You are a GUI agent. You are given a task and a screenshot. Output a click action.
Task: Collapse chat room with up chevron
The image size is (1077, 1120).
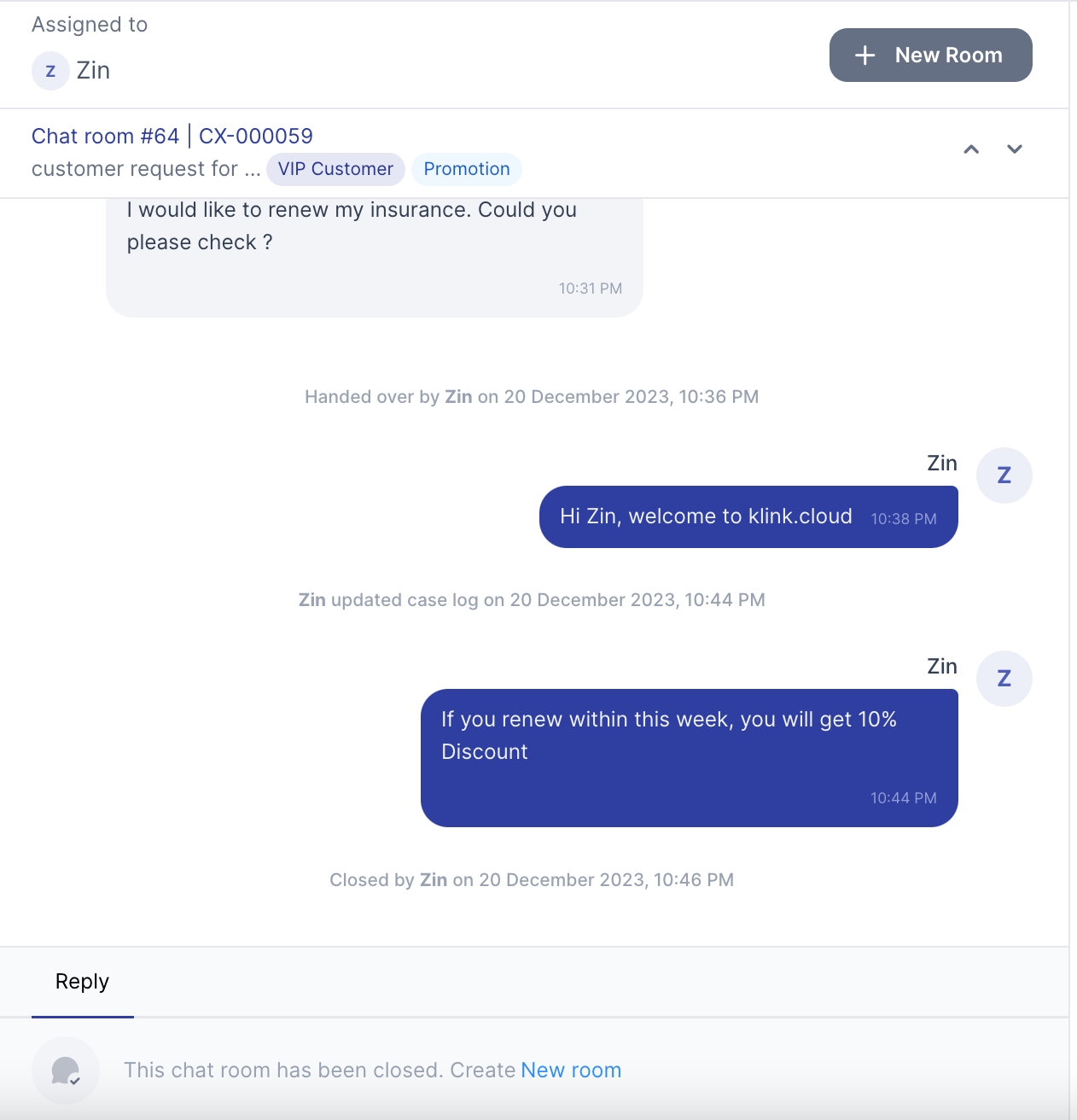pos(971,149)
